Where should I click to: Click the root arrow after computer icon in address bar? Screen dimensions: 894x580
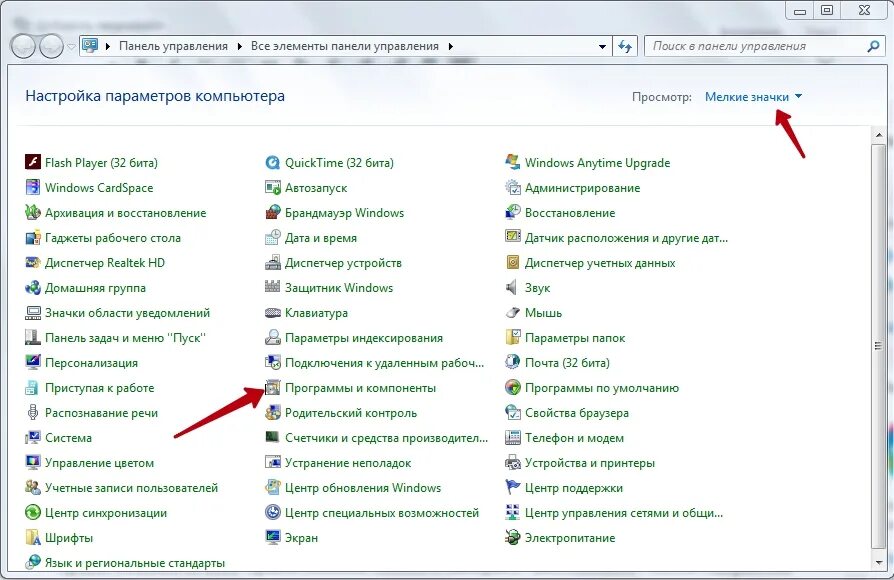[108, 46]
